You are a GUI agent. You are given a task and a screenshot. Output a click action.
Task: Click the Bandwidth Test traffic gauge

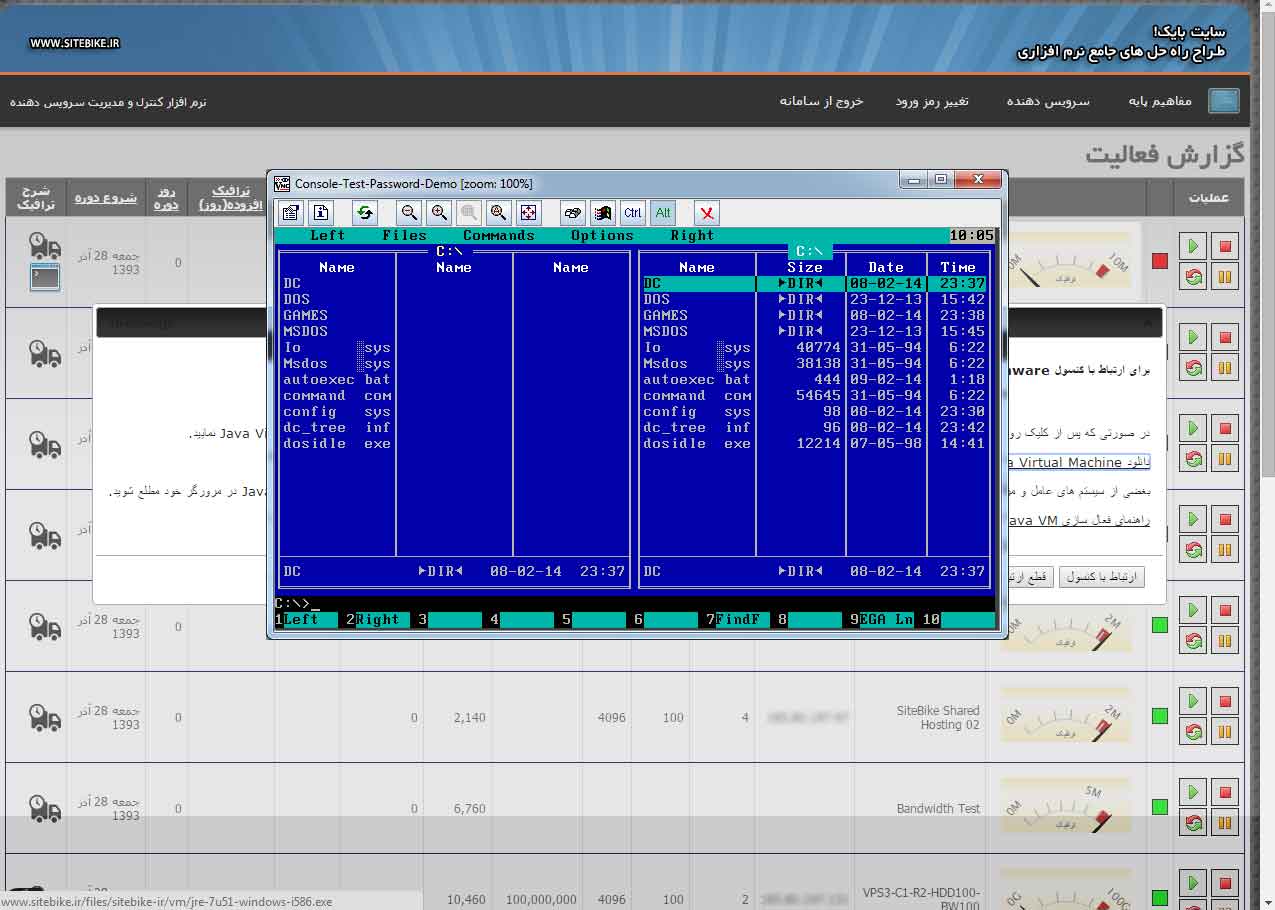coord(1065,806)
